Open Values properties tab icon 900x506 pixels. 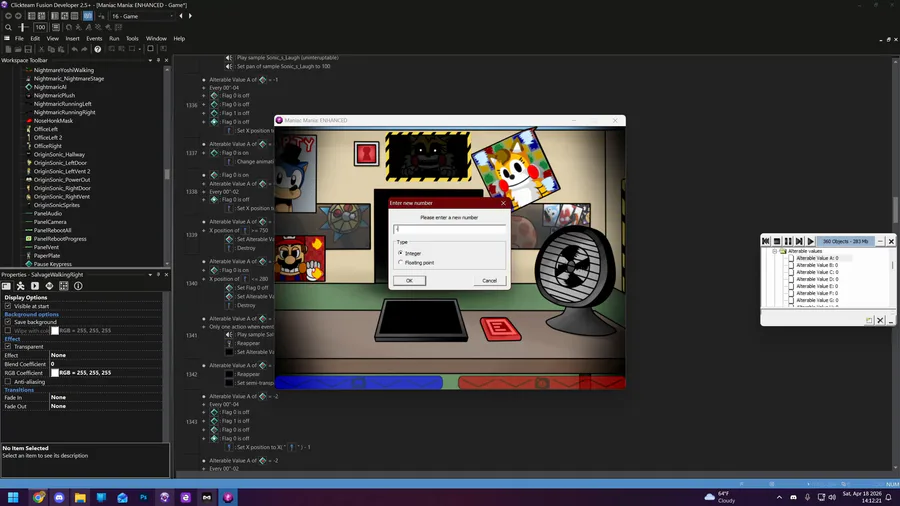click(x=49, y=286)
